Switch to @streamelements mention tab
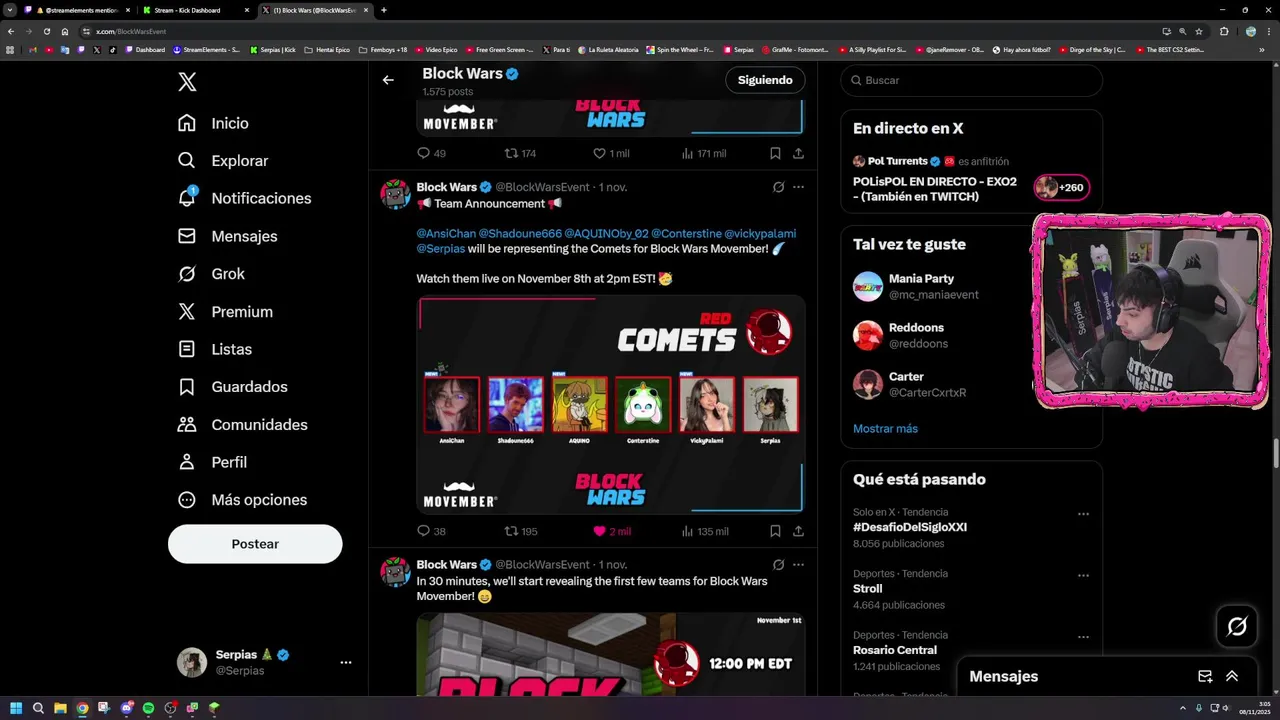 click(x=77, y=10)
